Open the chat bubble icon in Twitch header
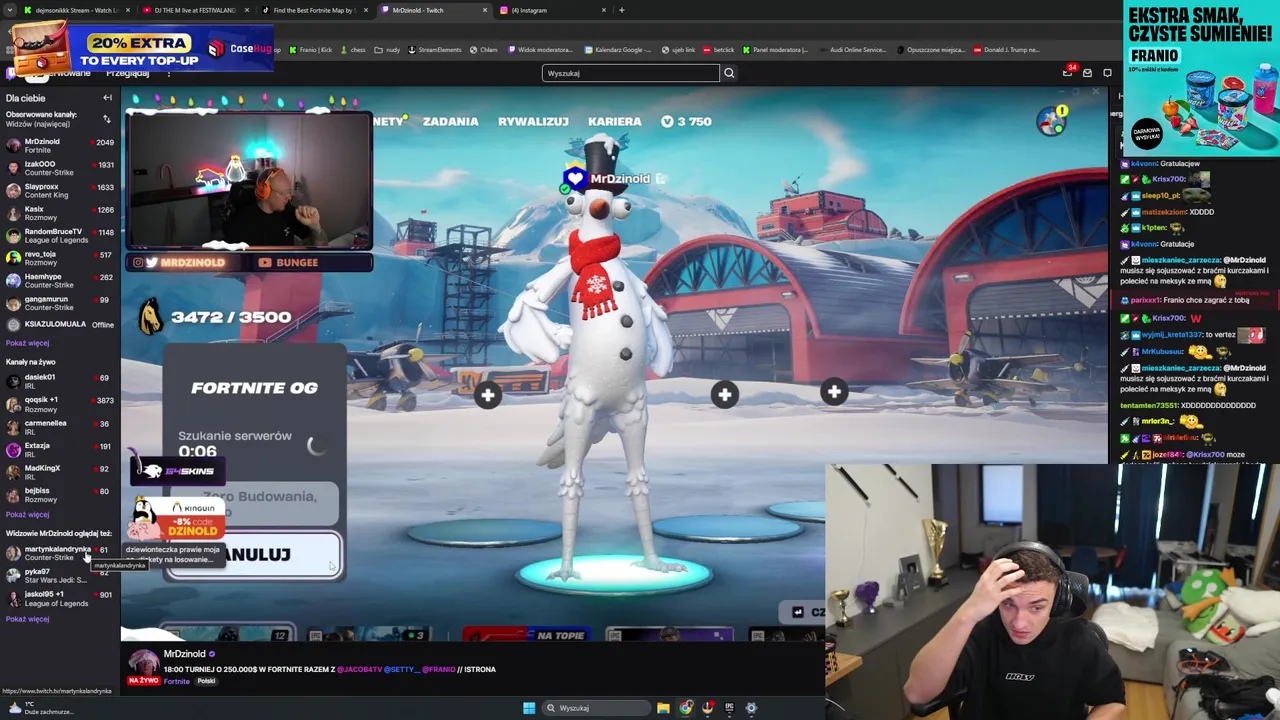Screen dimensions: 1280x720 (1107, 73)
